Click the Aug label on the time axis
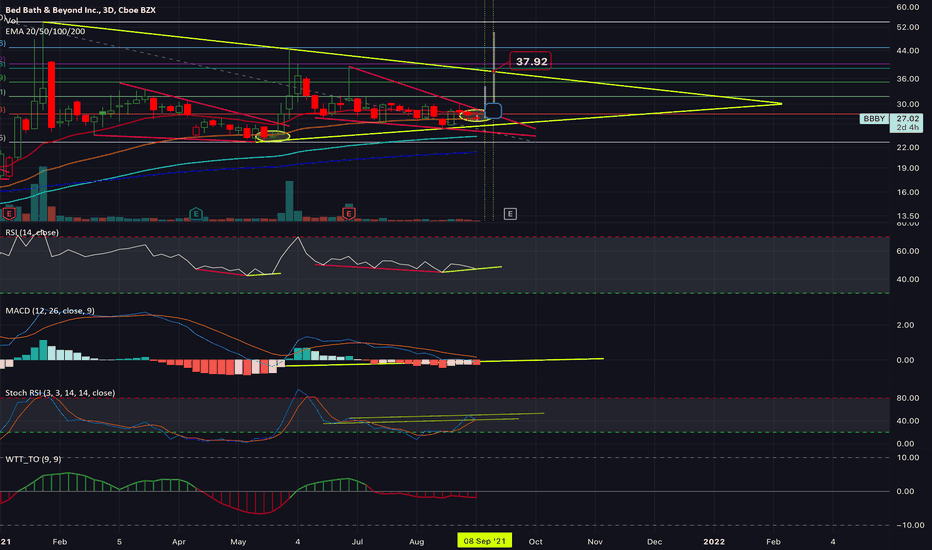Image resolution: width=932 pixels, height=550 pixels. click(x=417, y=542)
